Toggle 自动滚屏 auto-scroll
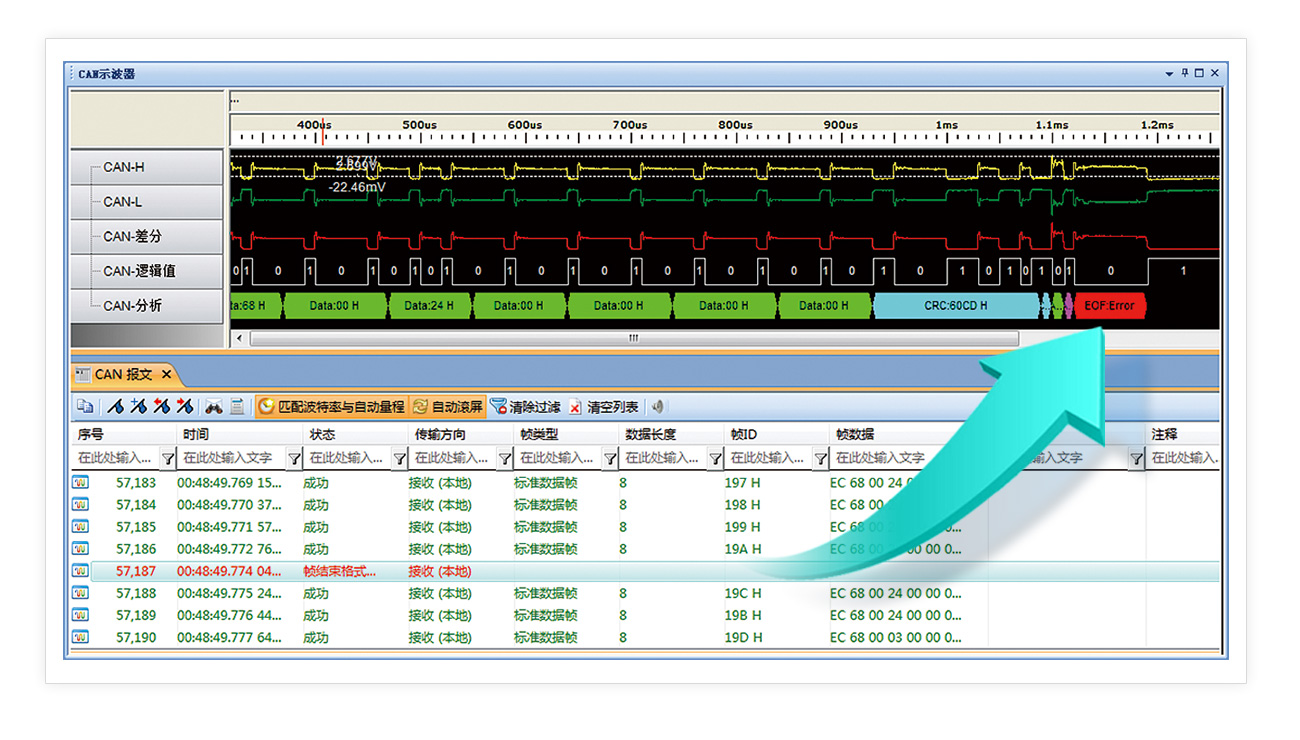 448,407
